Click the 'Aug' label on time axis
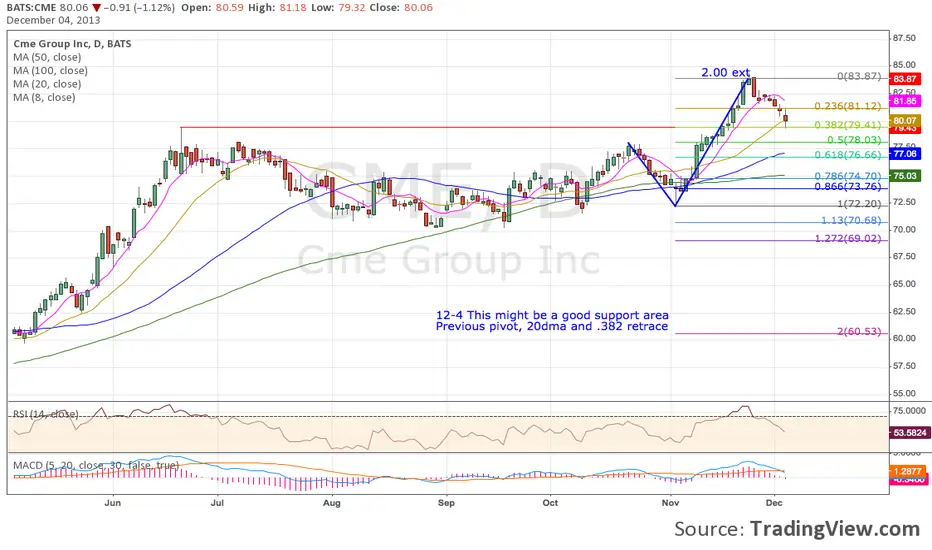The width and height of the screenshot is (932, 550). (x=332, y=503)
